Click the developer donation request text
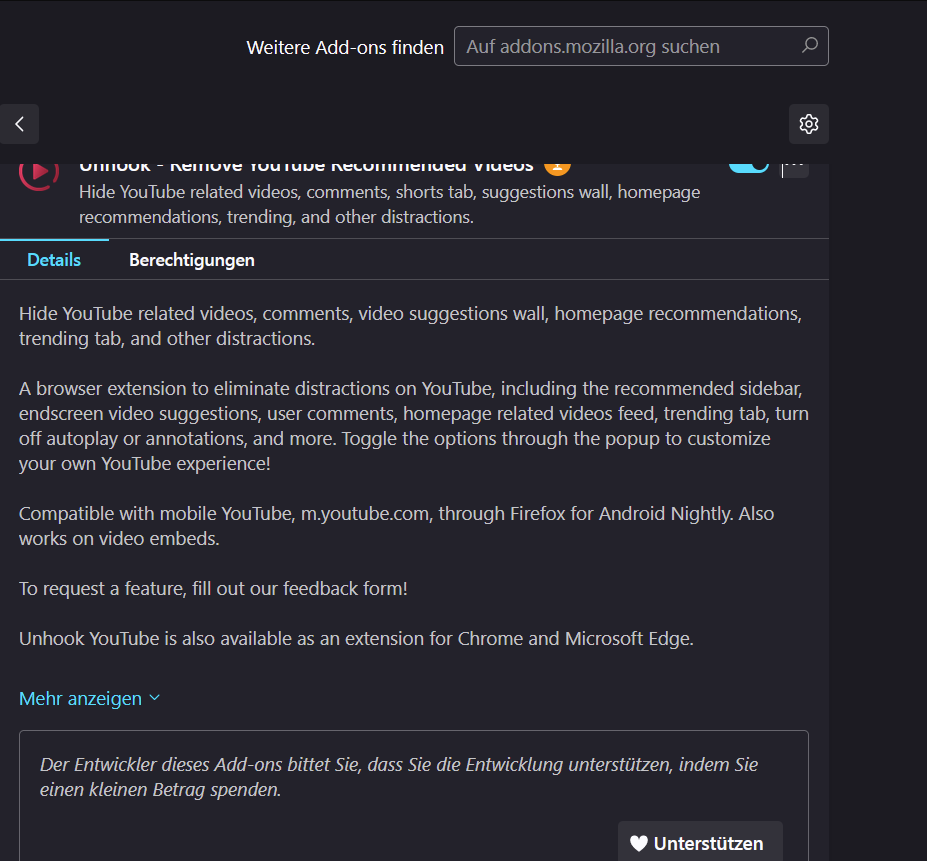The width and height of the screenshot is (927, 861). pos(399,777)
